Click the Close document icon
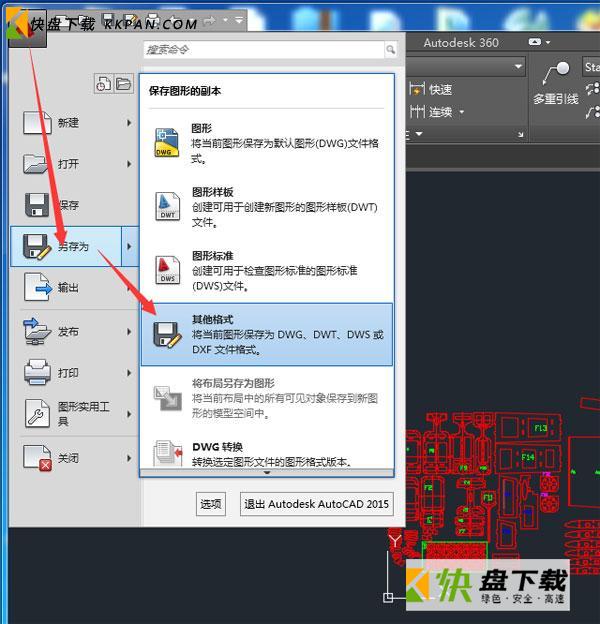Screen dimensions: 600x624 coord(37,458)
